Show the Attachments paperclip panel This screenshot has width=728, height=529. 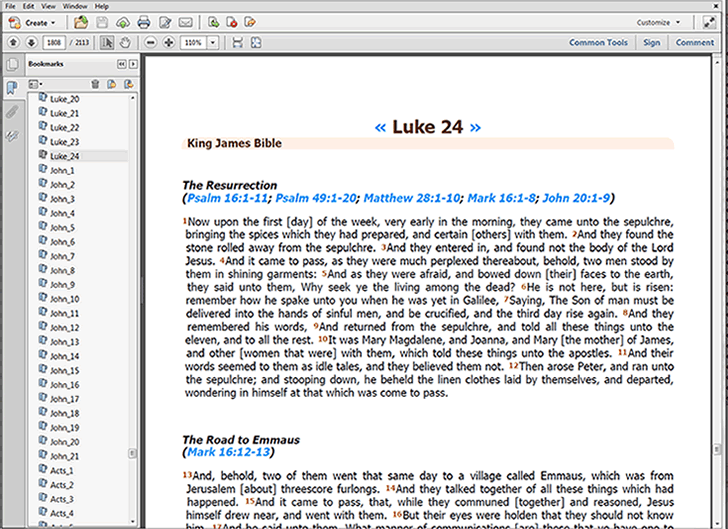click(x=13, y=111)
